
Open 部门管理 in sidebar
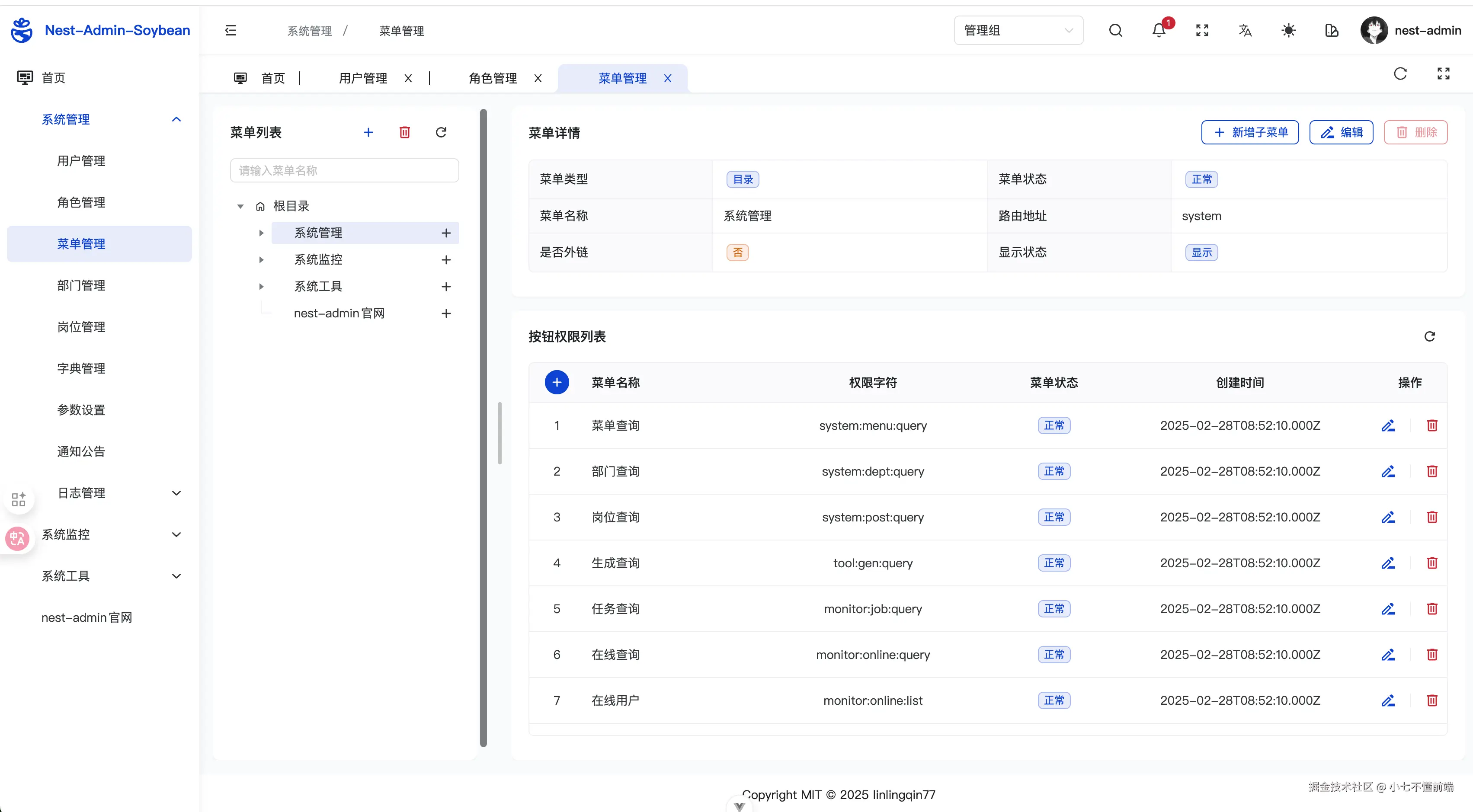pyautogui.click(x=81, y=285)
